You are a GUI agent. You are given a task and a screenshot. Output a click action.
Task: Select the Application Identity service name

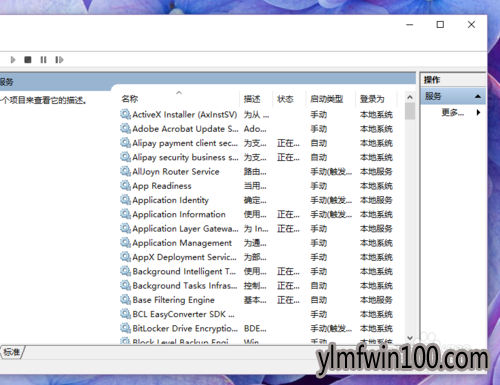click(x=170, y=200)
